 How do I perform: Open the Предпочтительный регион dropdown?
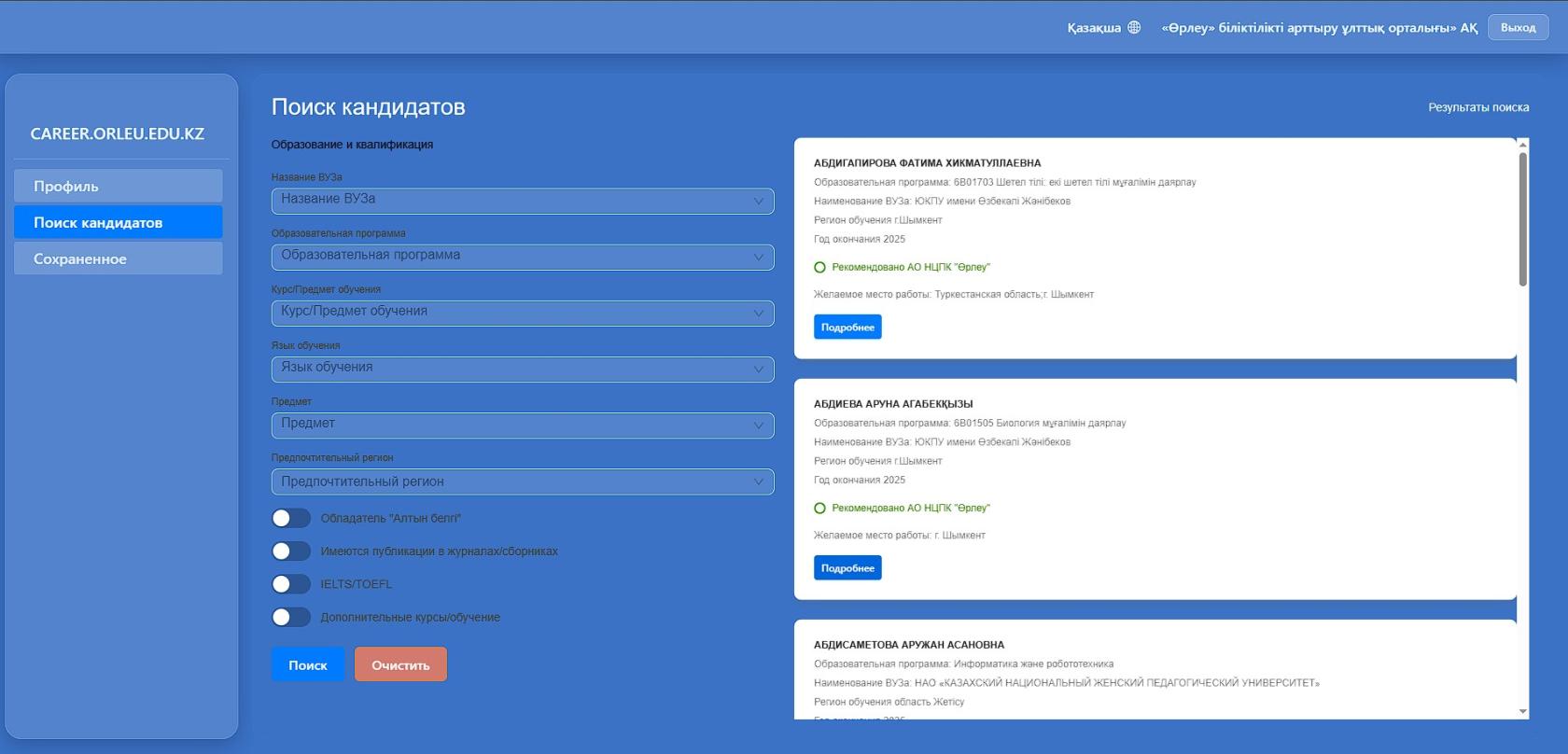(523, 482)
